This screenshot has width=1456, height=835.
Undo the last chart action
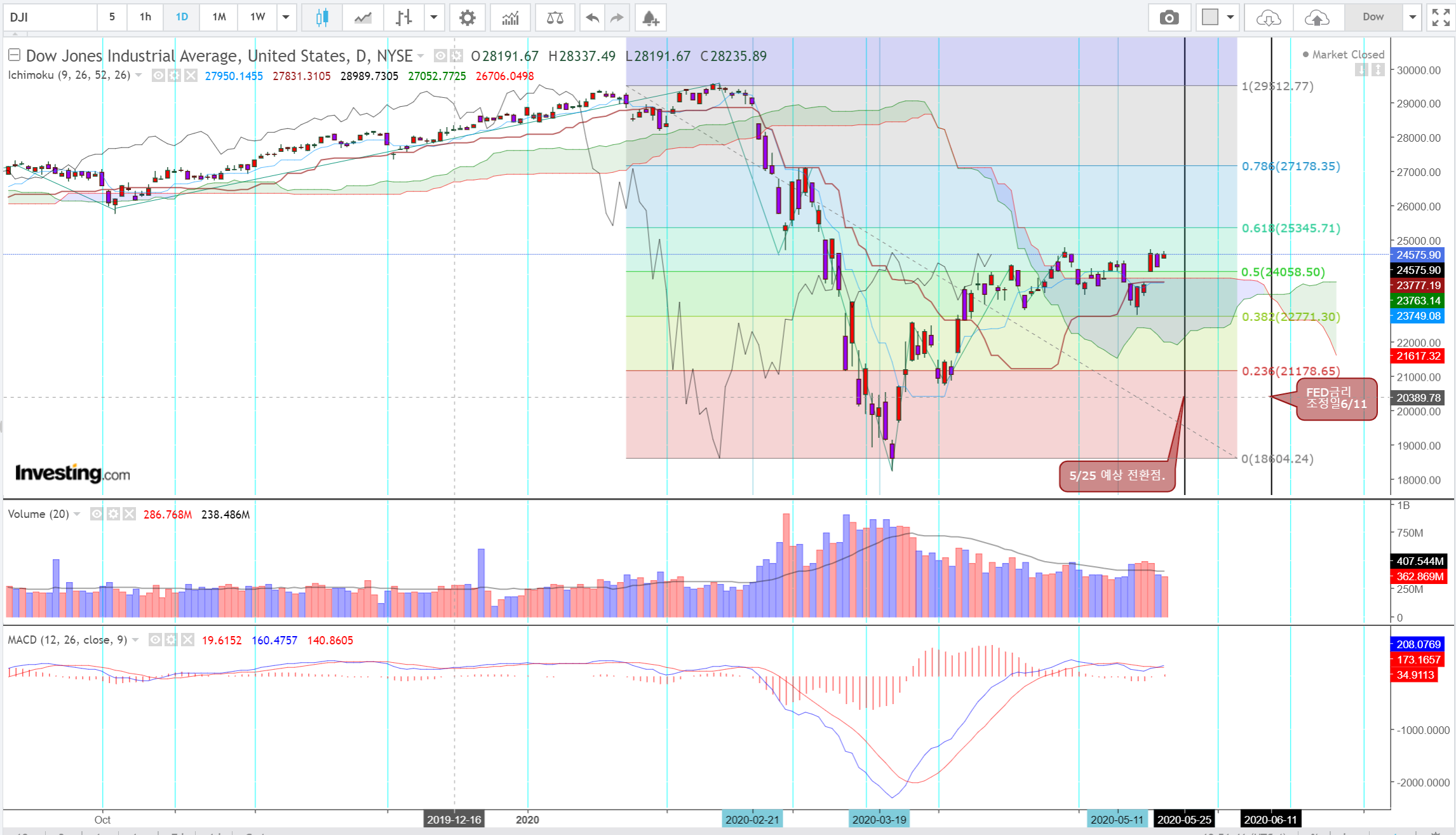592,17
